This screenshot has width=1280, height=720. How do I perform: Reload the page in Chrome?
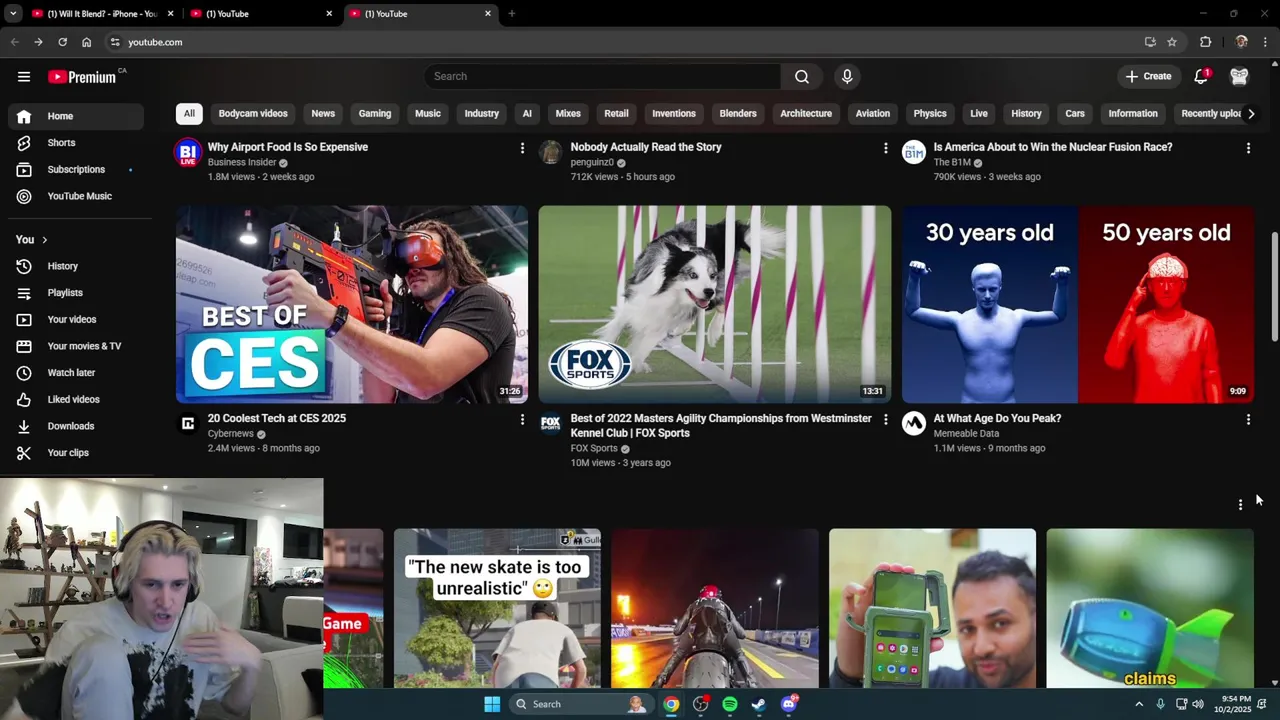pyautogui.click(x=62, y=42)
